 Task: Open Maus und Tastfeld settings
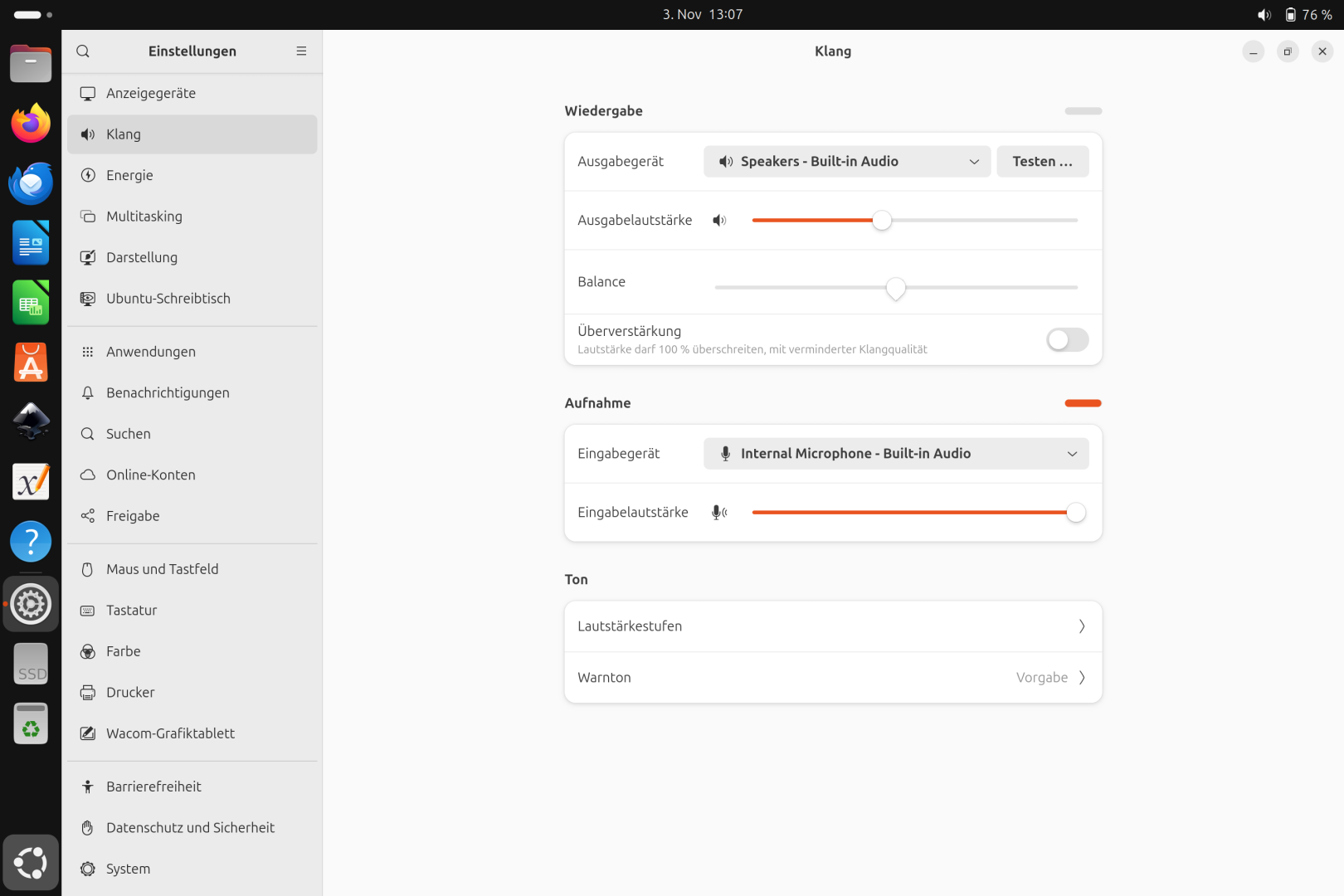point(192,569)
